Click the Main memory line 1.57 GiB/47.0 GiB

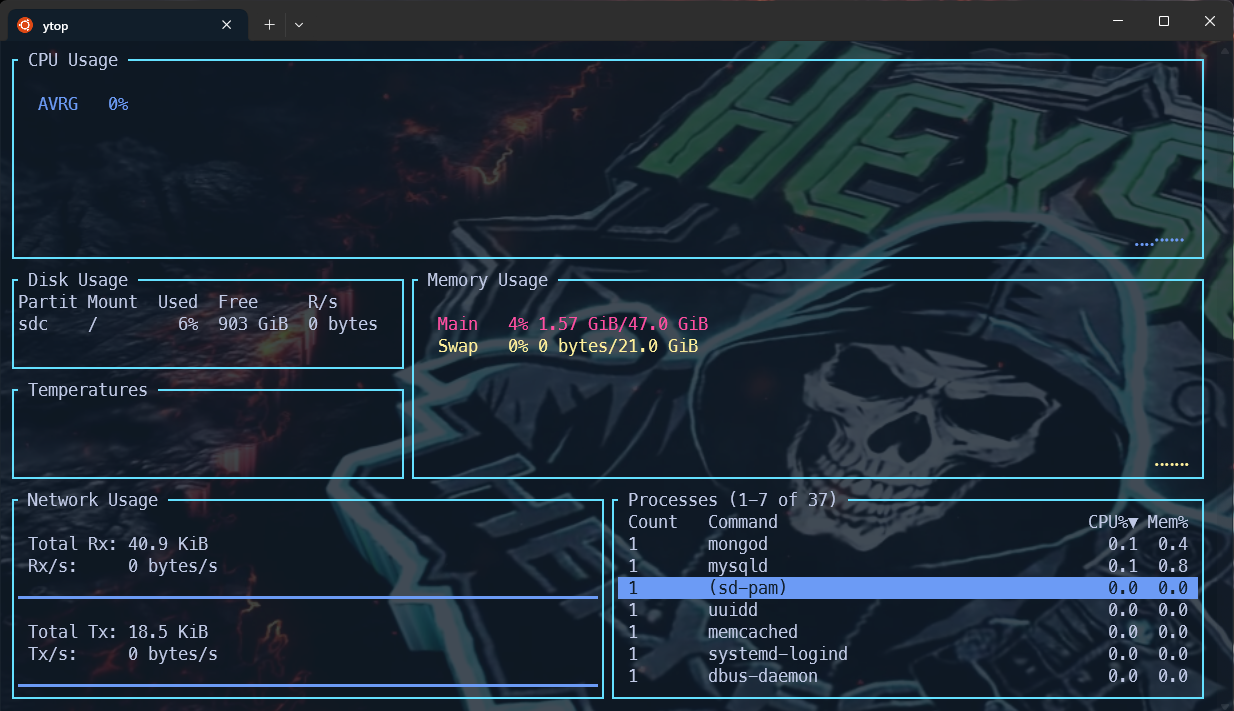click(573, 324)
